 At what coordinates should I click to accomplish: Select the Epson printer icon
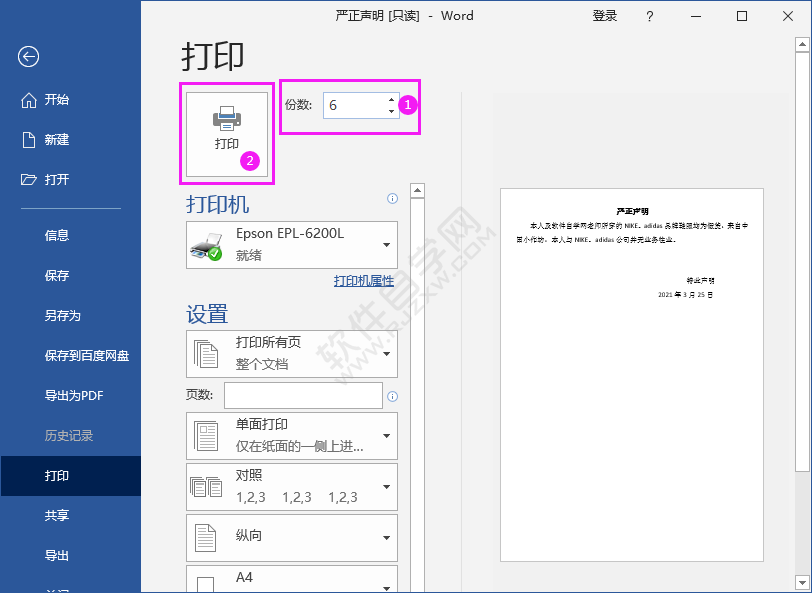[x=206, y=245]
